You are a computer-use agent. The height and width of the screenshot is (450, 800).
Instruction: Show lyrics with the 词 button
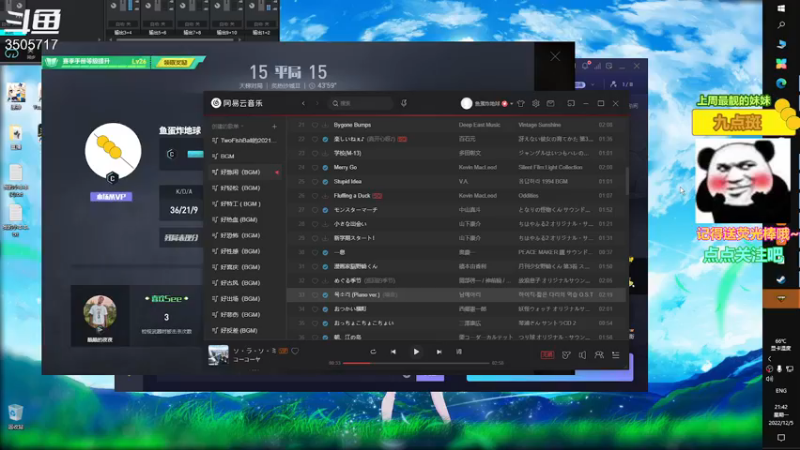point(459,352)
